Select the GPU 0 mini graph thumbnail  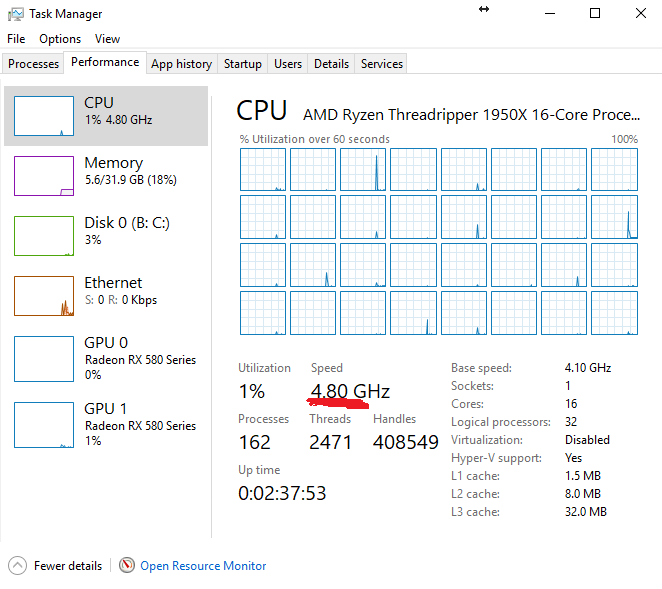pyautogui.click(x=44, y=359)
